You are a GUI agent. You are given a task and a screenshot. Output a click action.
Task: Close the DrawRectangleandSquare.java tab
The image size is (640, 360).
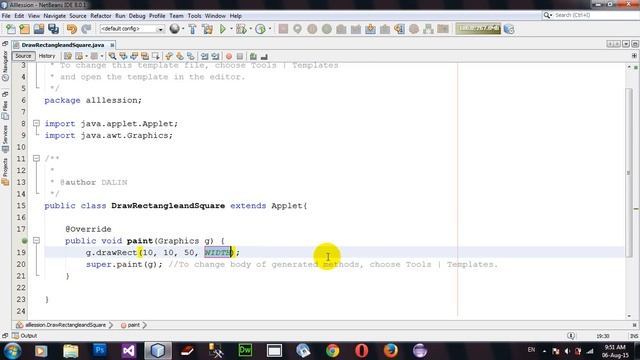pyautogui.click(x=112, y=45)
